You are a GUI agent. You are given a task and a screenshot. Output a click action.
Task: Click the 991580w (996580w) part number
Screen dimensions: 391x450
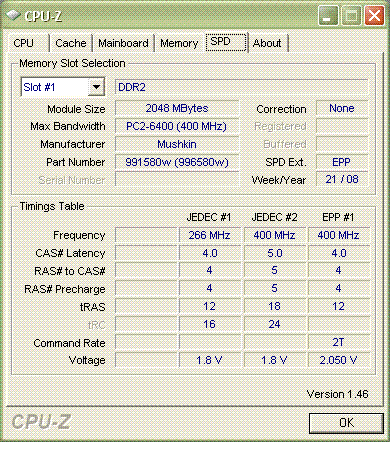[x=177, y=162]
